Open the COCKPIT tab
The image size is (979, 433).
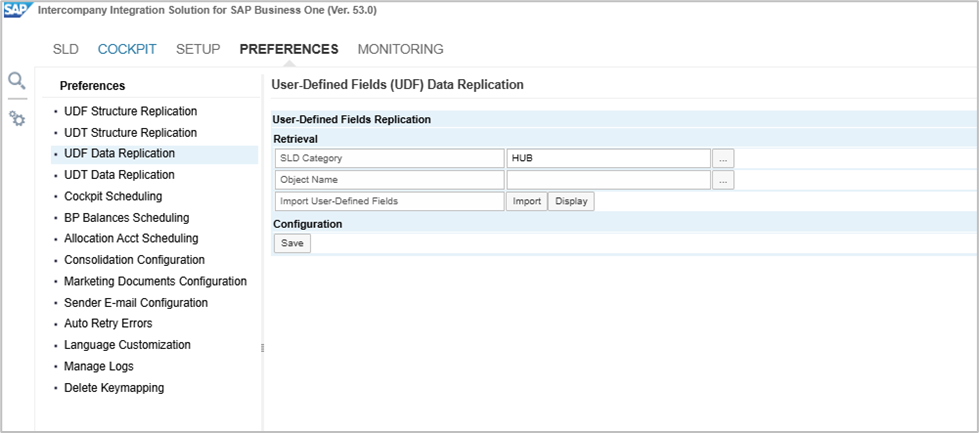(x=127, y=49)
